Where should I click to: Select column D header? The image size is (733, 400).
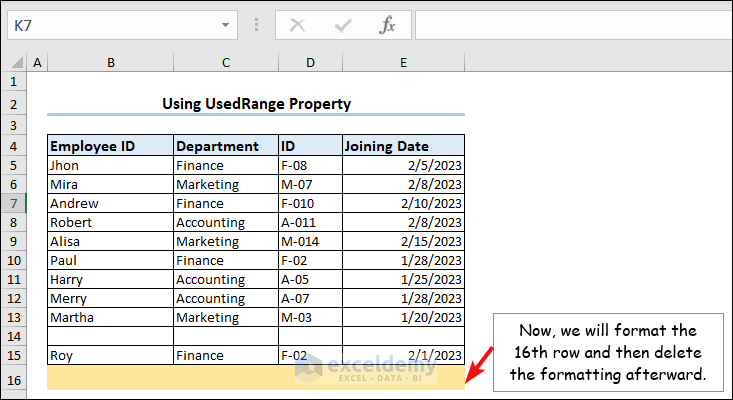[310, 62]
